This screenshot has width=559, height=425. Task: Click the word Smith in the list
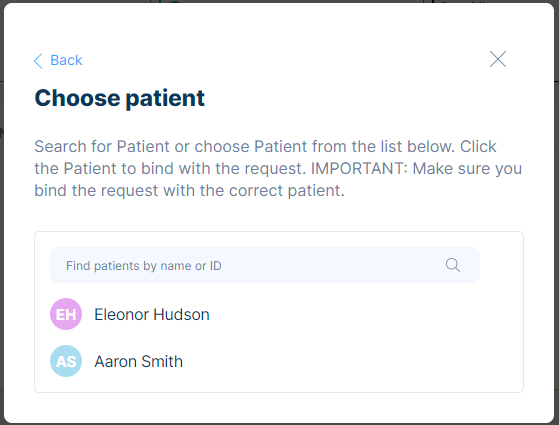click(x=162, y=362)
